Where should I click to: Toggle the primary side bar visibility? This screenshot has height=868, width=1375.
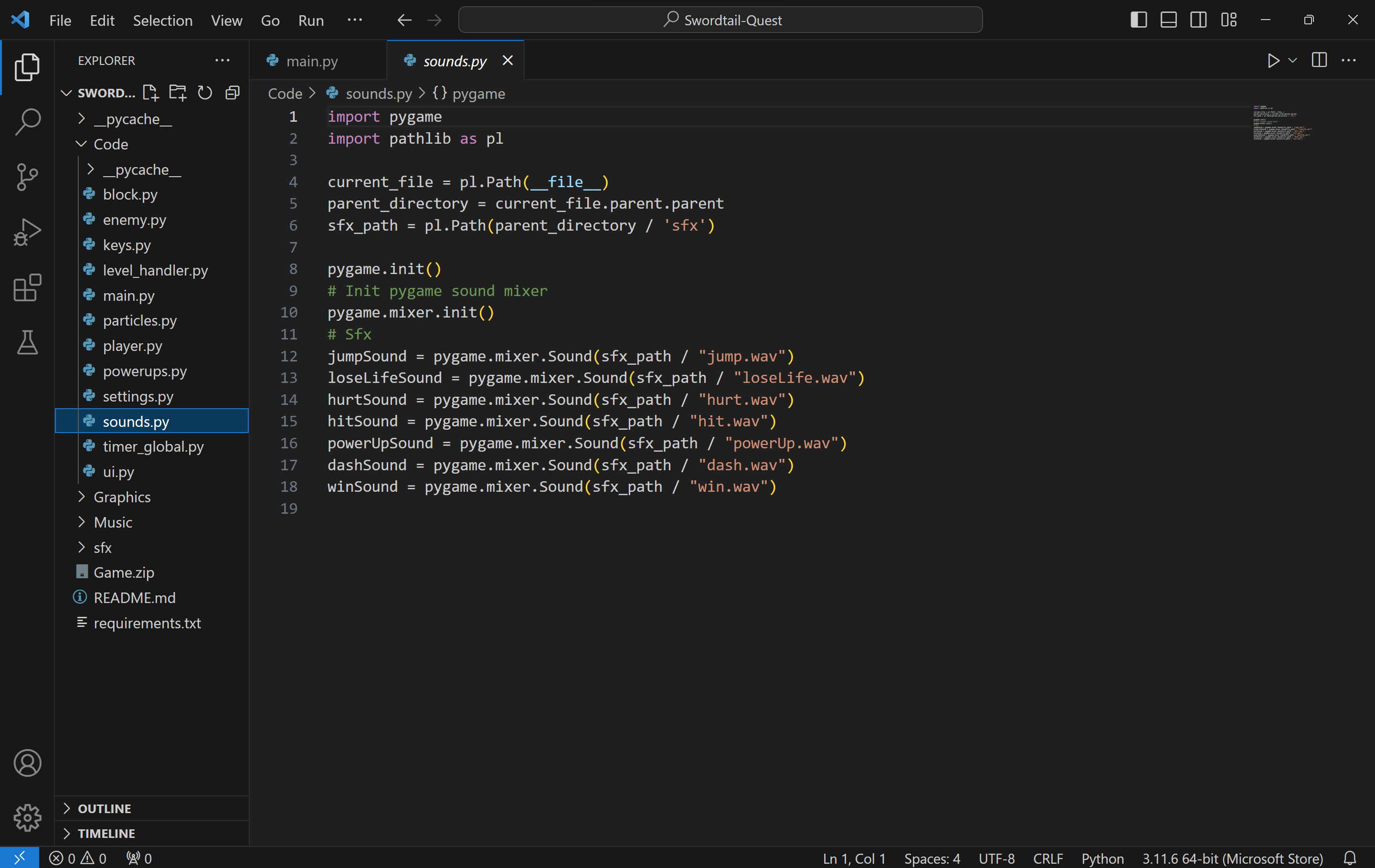click(x=1139, y=20)
